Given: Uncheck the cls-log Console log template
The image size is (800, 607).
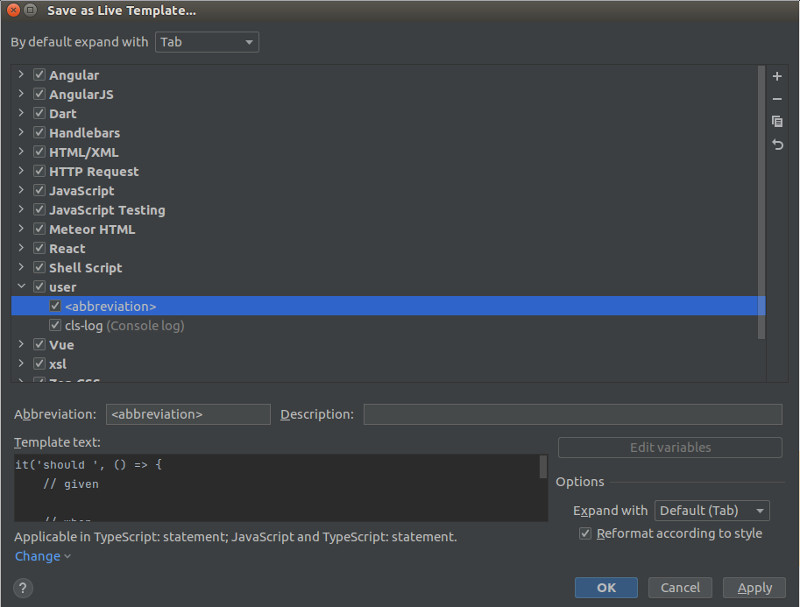Looking at the screenshot, I should [55, 325].
